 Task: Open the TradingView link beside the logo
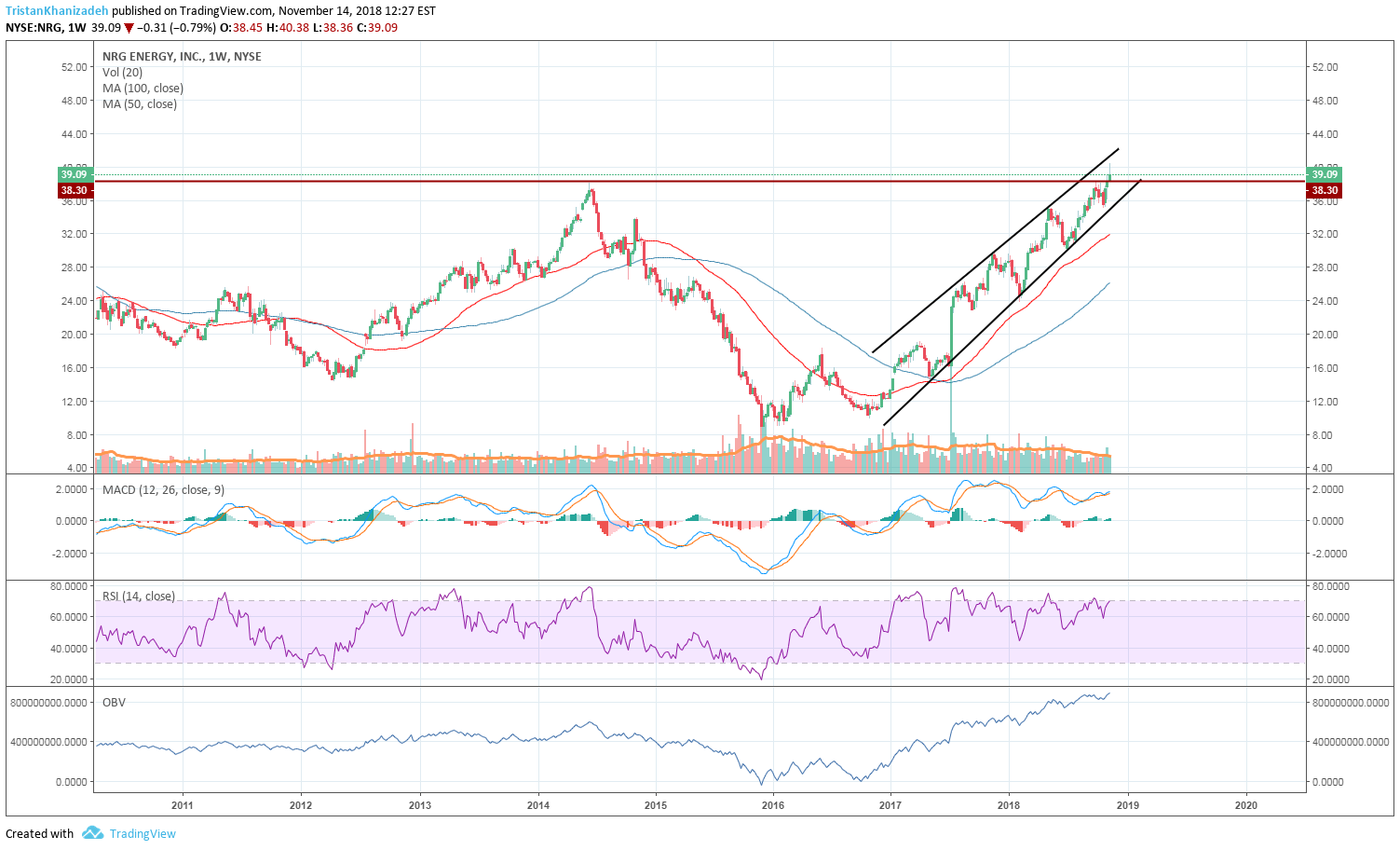click(x=143, y=834)
